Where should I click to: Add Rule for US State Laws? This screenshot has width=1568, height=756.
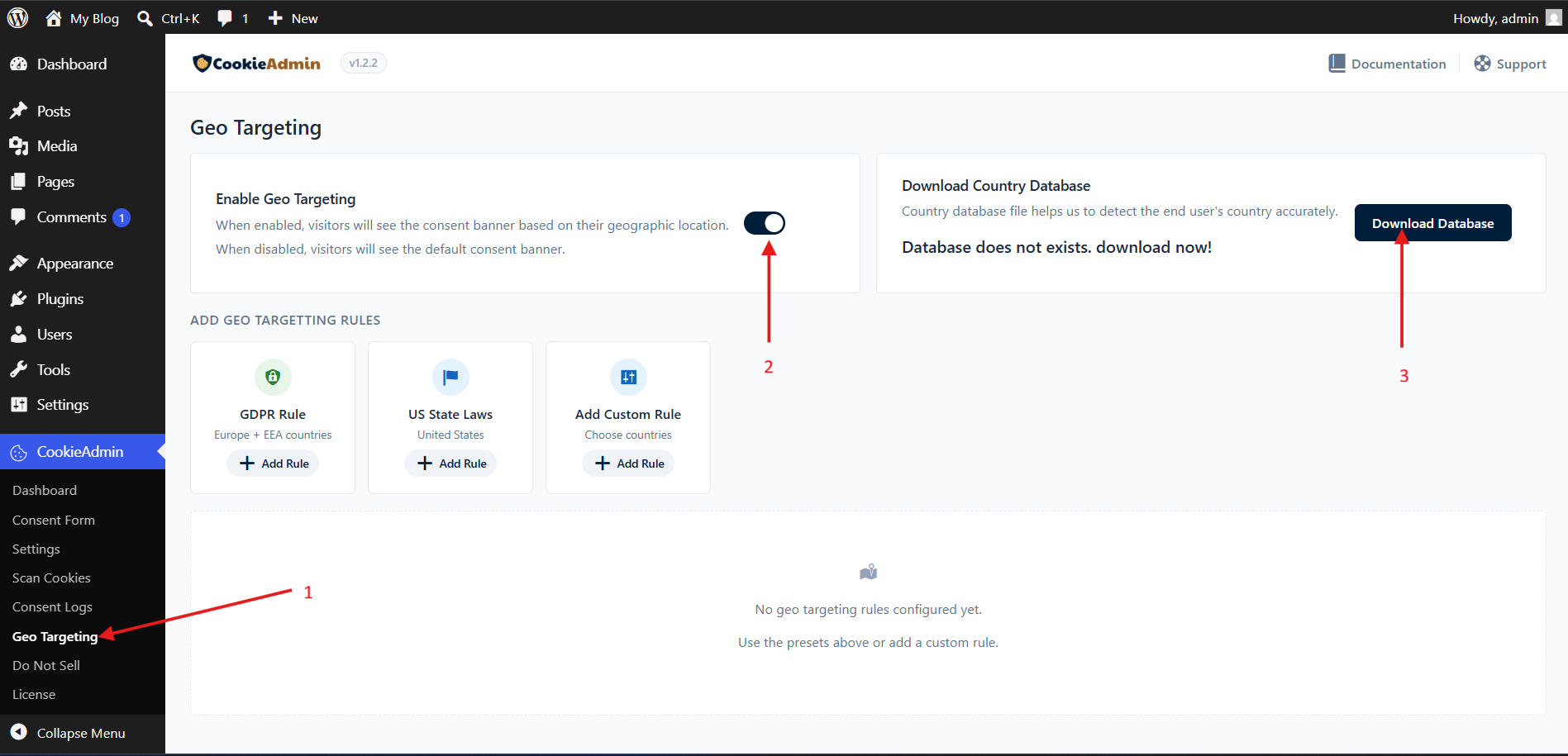450,464
